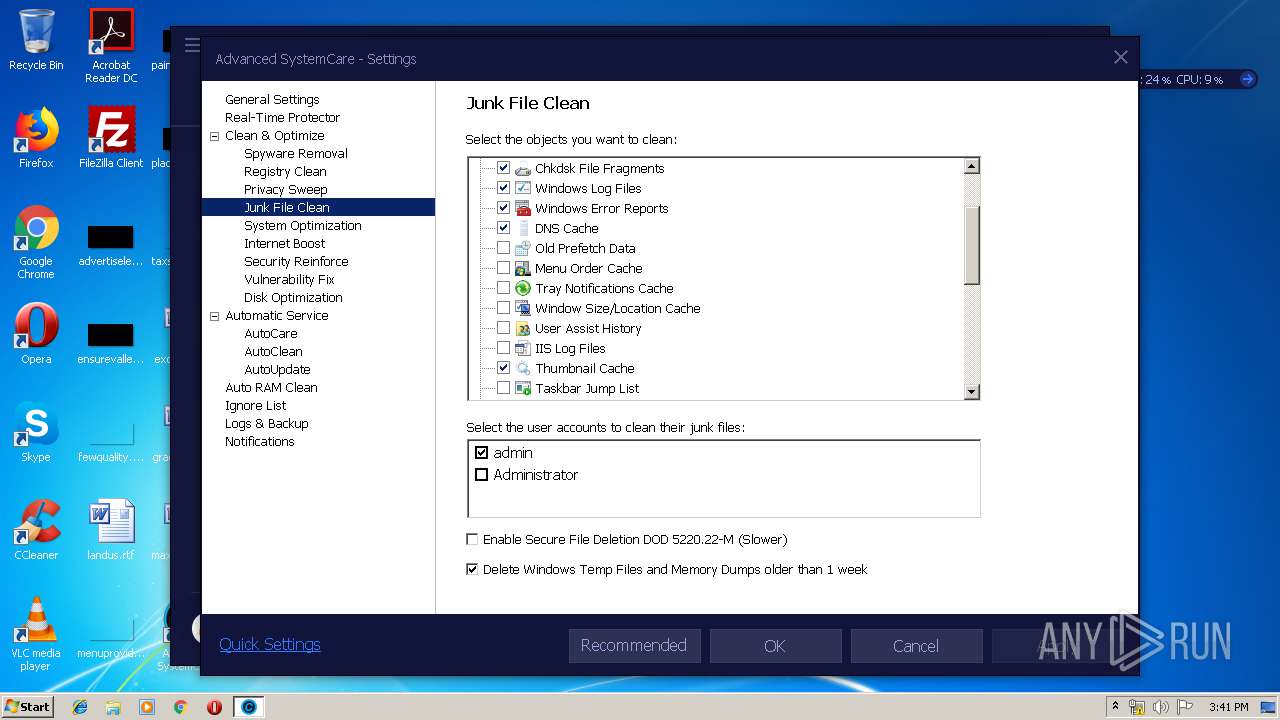Image resolution: width=1280 pixels, height=720 pixels.
Task: Open Internet Boost settings
Action: click(x=285, y=244)
